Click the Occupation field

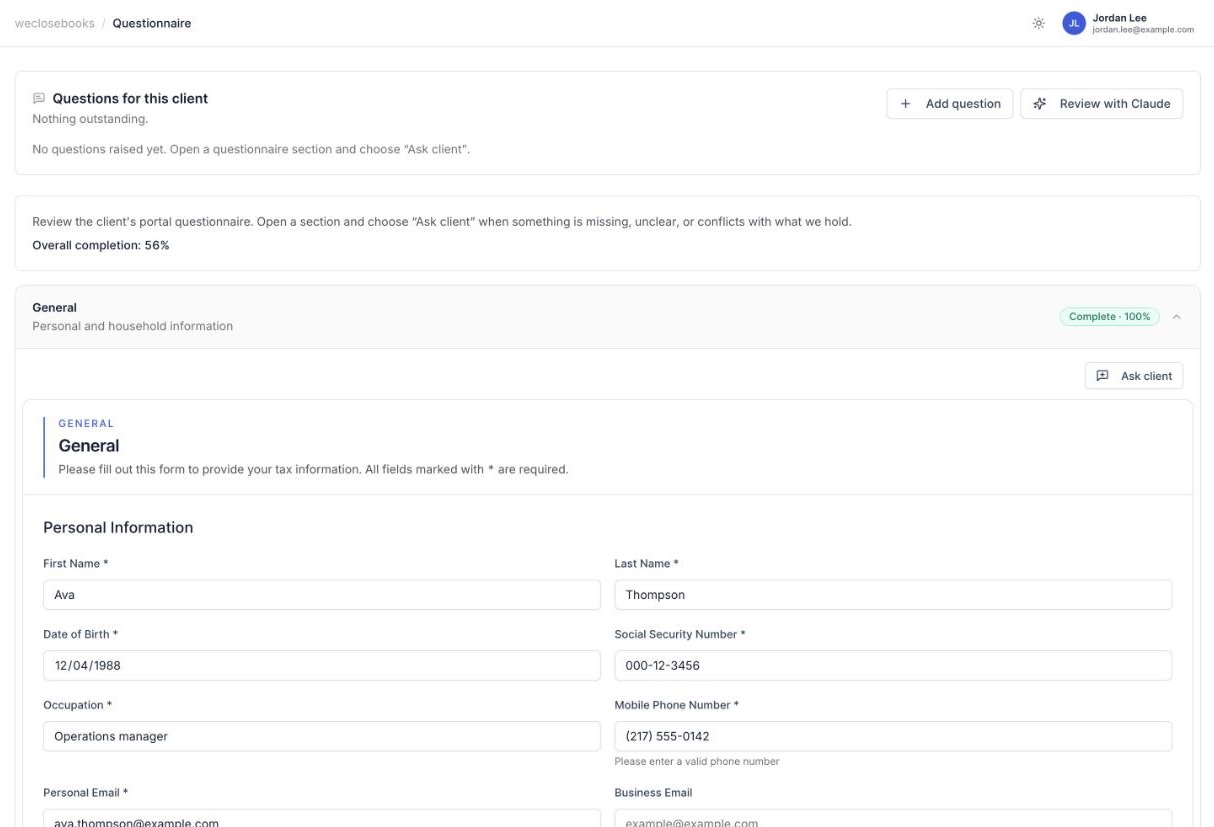(x=322, y=736)
